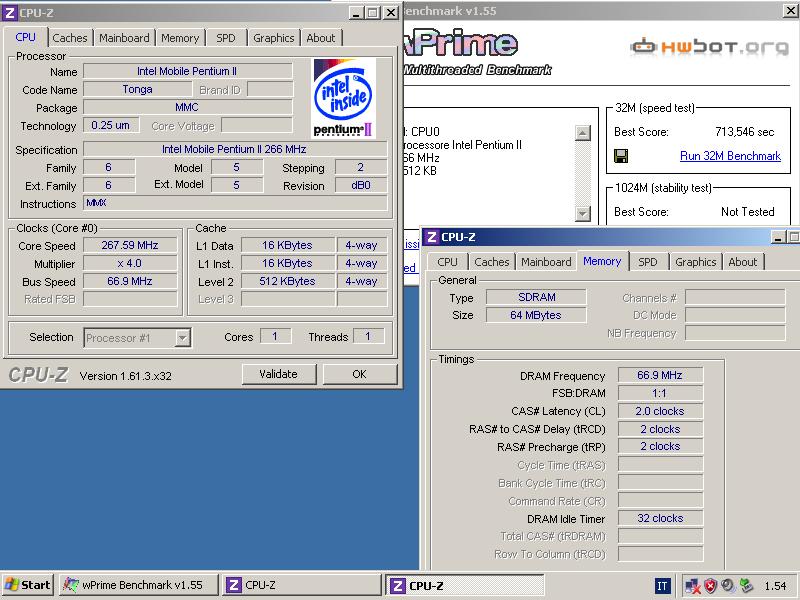The width and height of the screenshot is (800, 600).
Task: Click the CPU-Z icon in Memory window title bar
Action: [x=432, y=237]
